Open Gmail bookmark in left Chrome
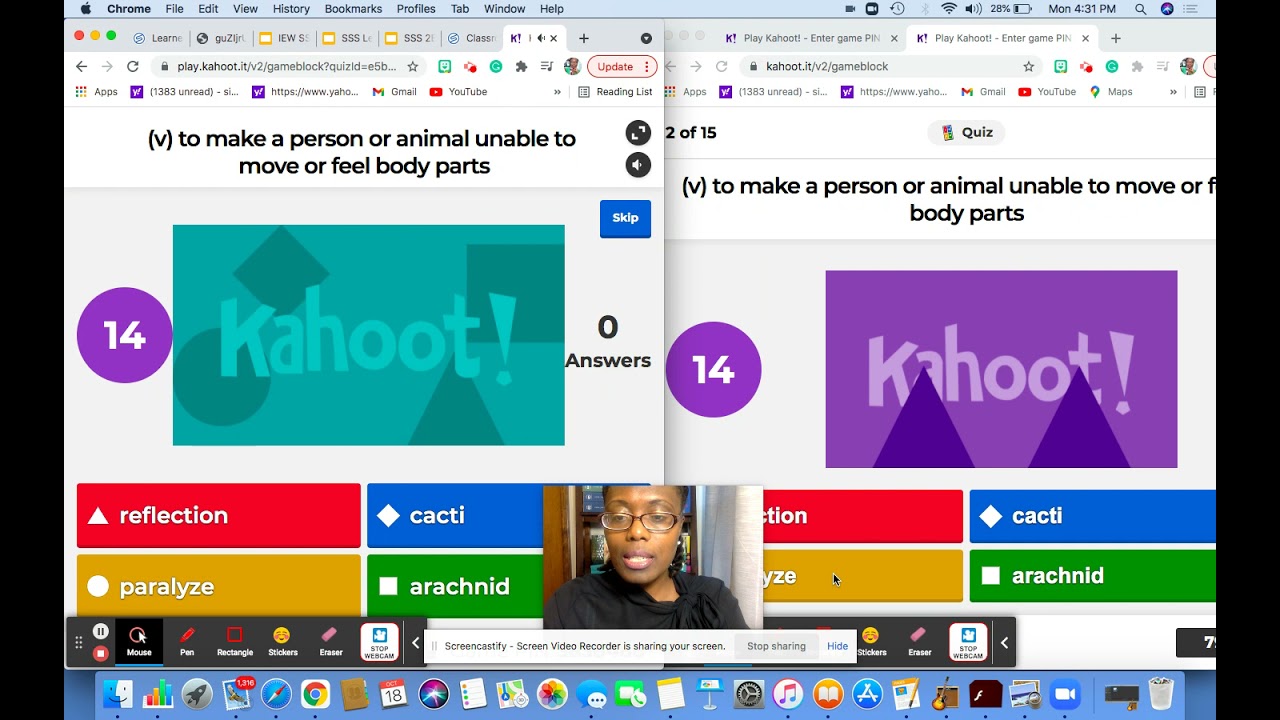 coord(394,92)
